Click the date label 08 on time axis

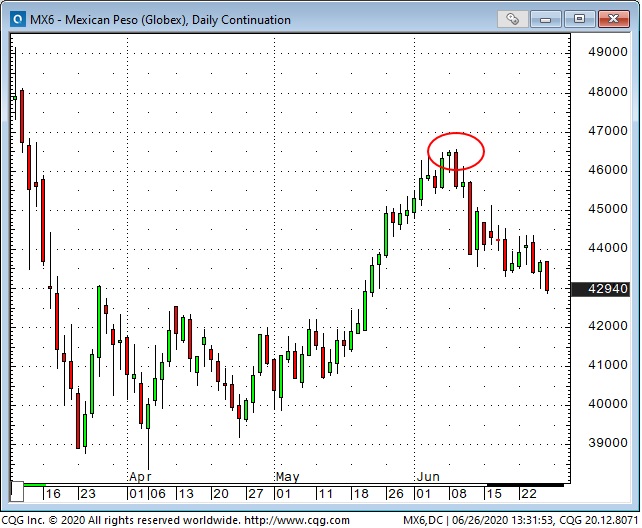click(459, 494)
